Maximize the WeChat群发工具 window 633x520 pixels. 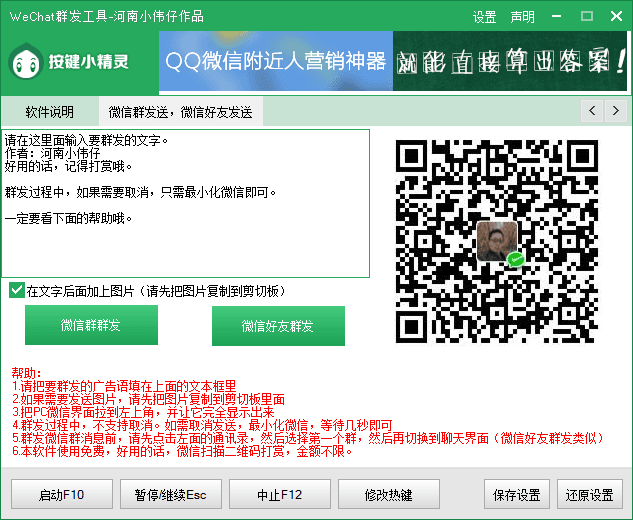[x=587, y=16]
